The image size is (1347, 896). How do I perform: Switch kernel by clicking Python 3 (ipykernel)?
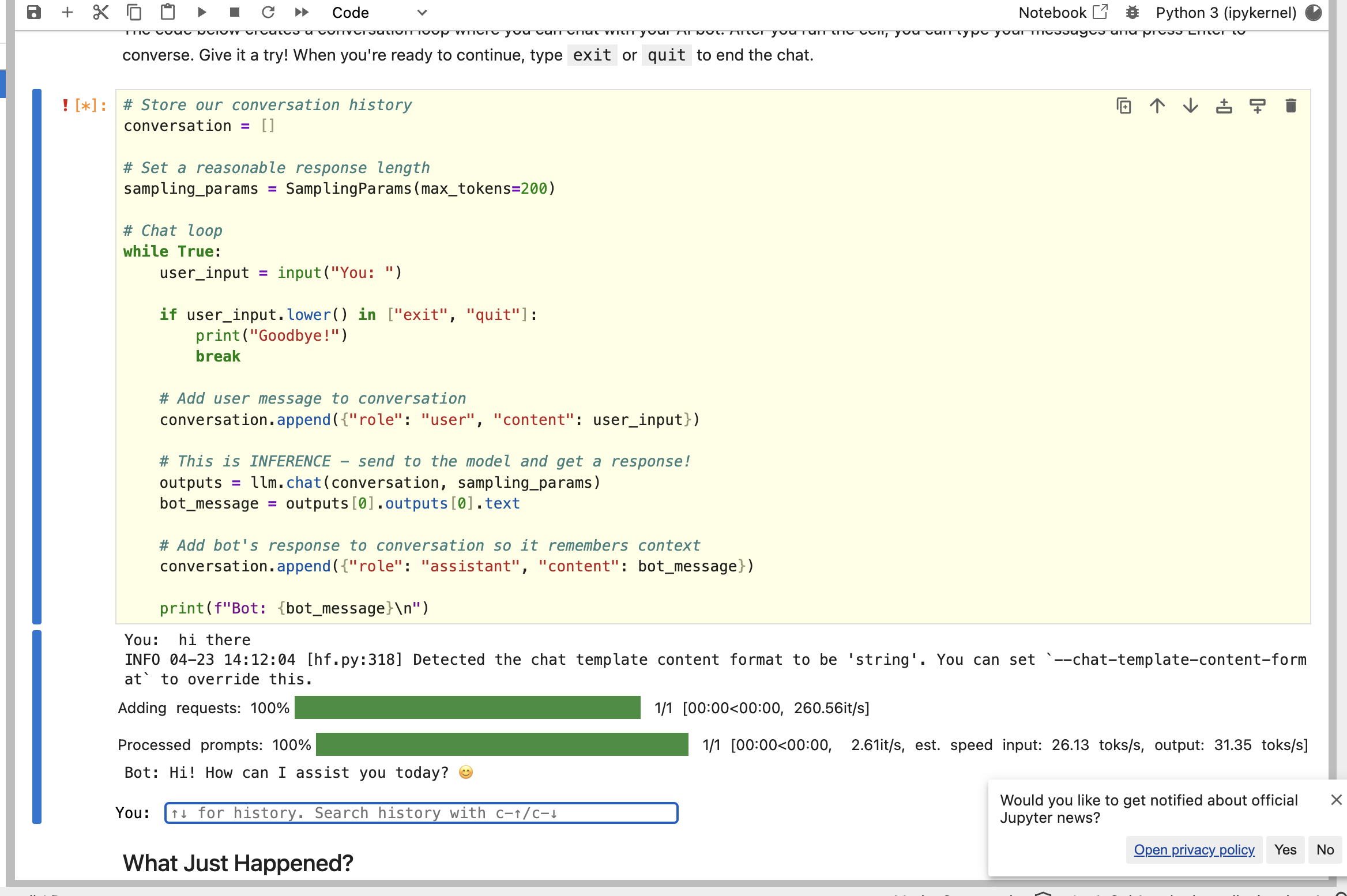coord(1227,12)
